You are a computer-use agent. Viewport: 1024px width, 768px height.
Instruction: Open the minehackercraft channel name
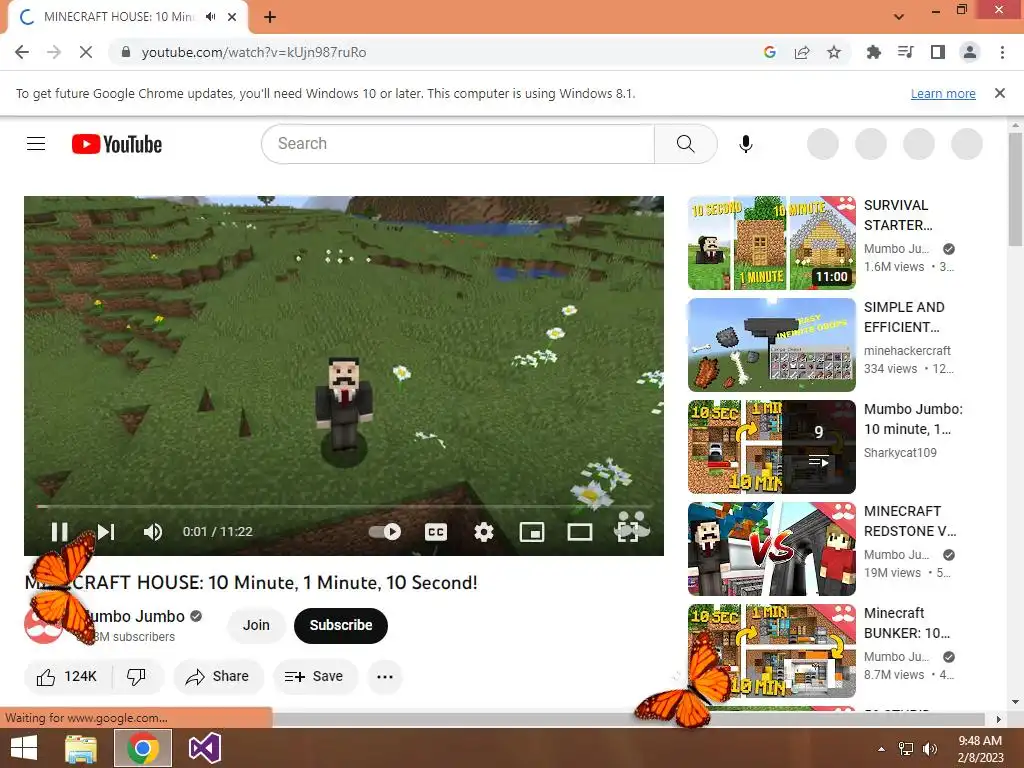907,351
